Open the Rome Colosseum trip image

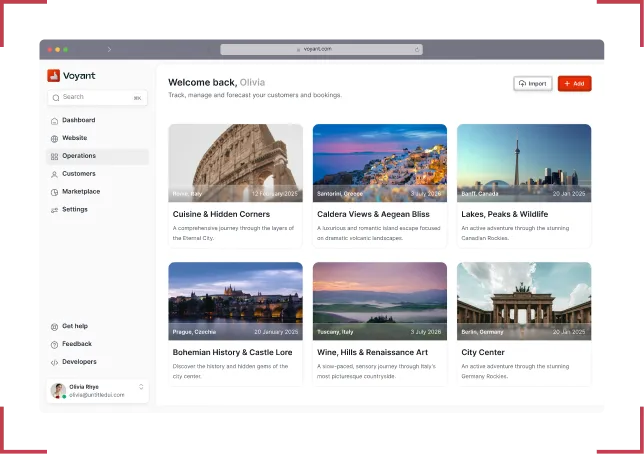pos(235,163)
